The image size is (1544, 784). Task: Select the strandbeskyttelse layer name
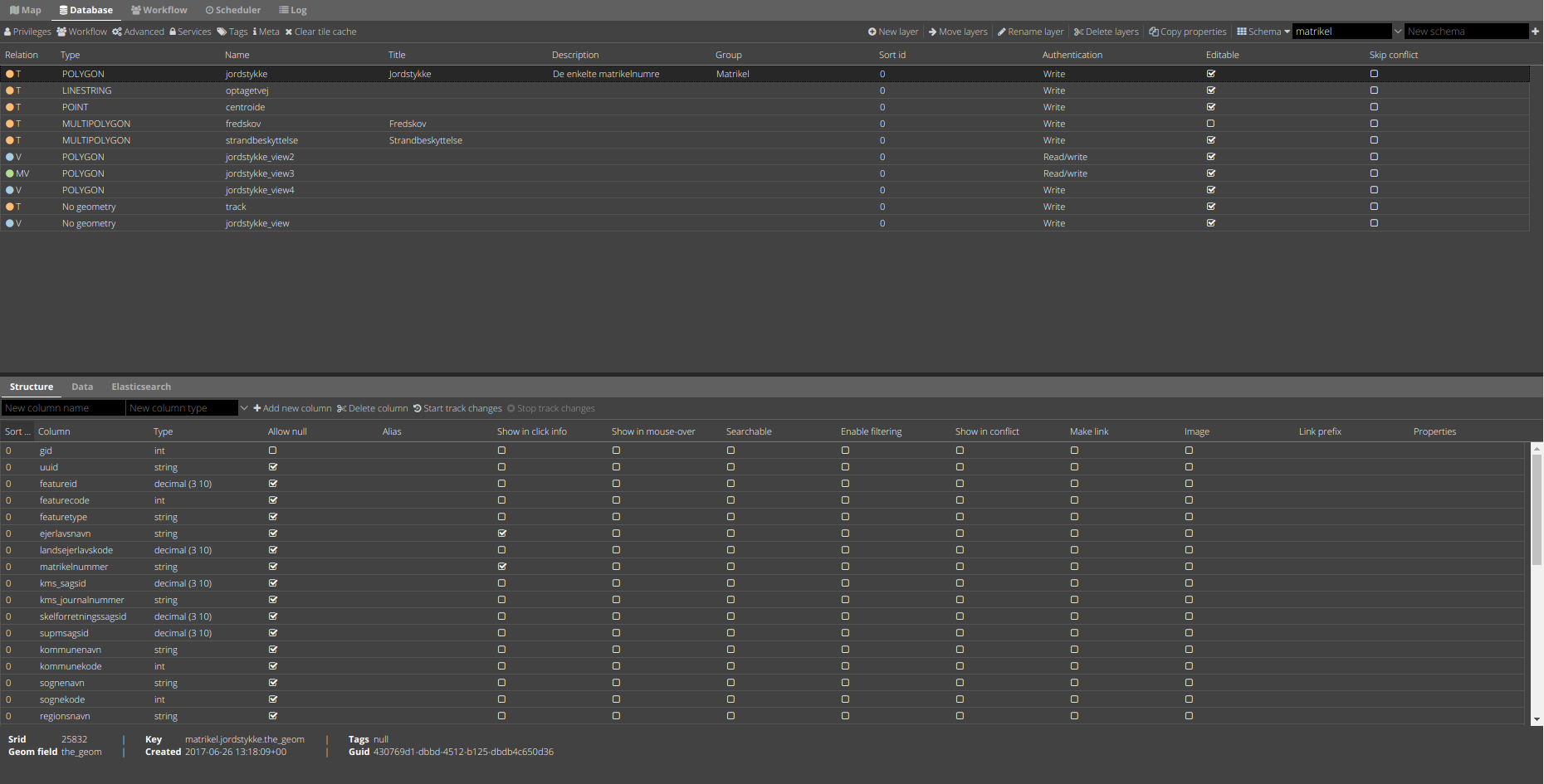click(x=261, y=140)
